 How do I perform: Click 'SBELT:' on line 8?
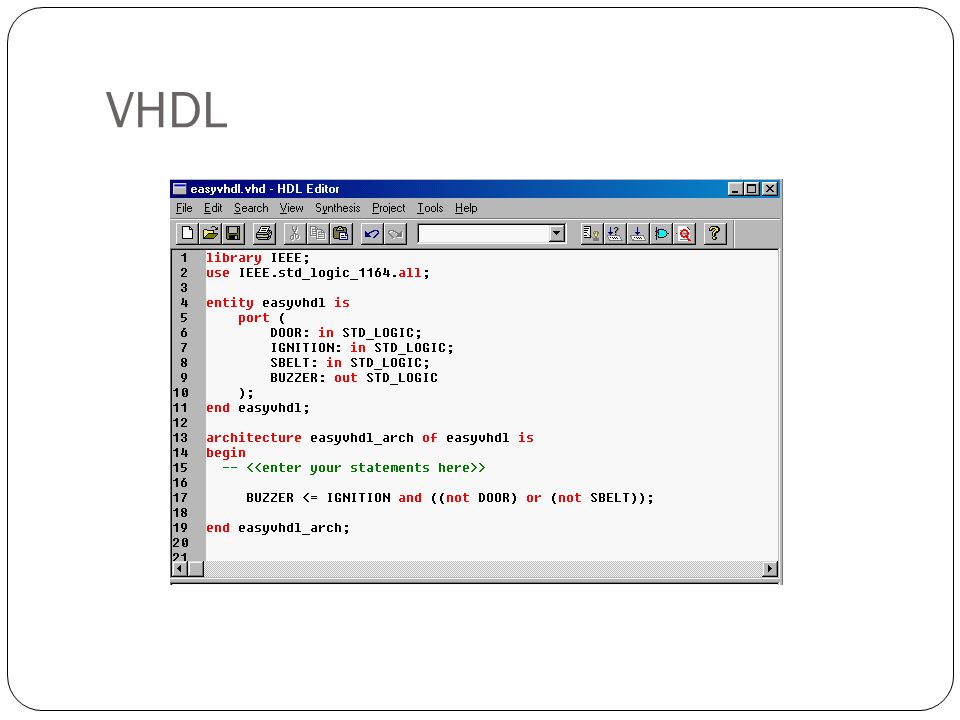coord(294,362)
